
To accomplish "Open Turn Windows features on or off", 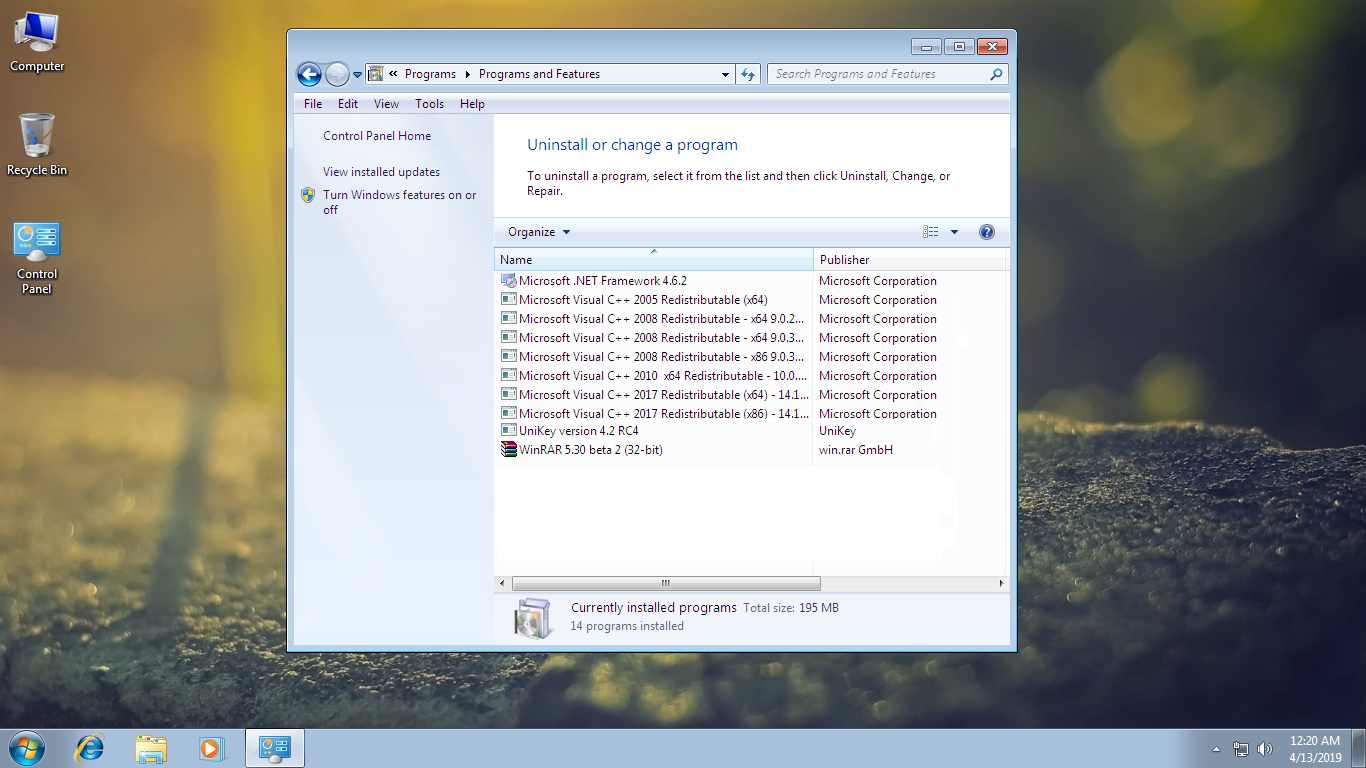I will click(x=400, y=202).
